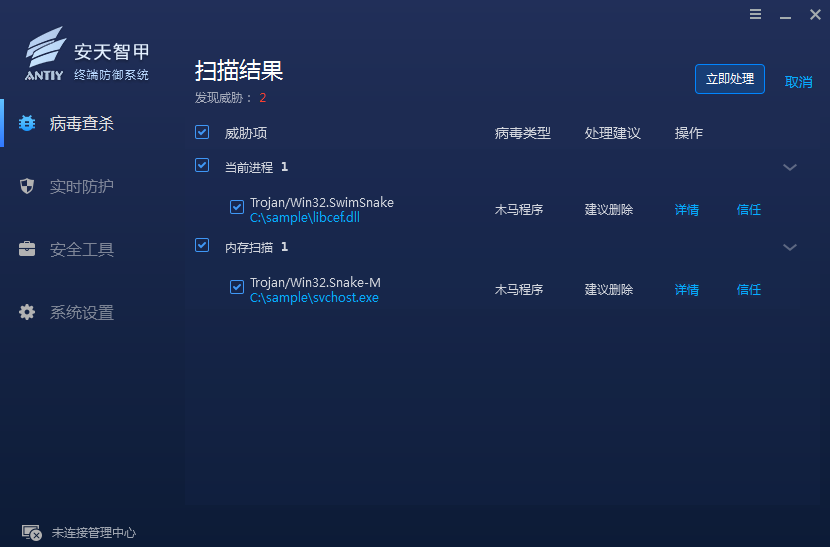The width and height of the screenshot is (830, 547).
Task: Click the disconnected management center icon
Action: click(x=32, y=532)
